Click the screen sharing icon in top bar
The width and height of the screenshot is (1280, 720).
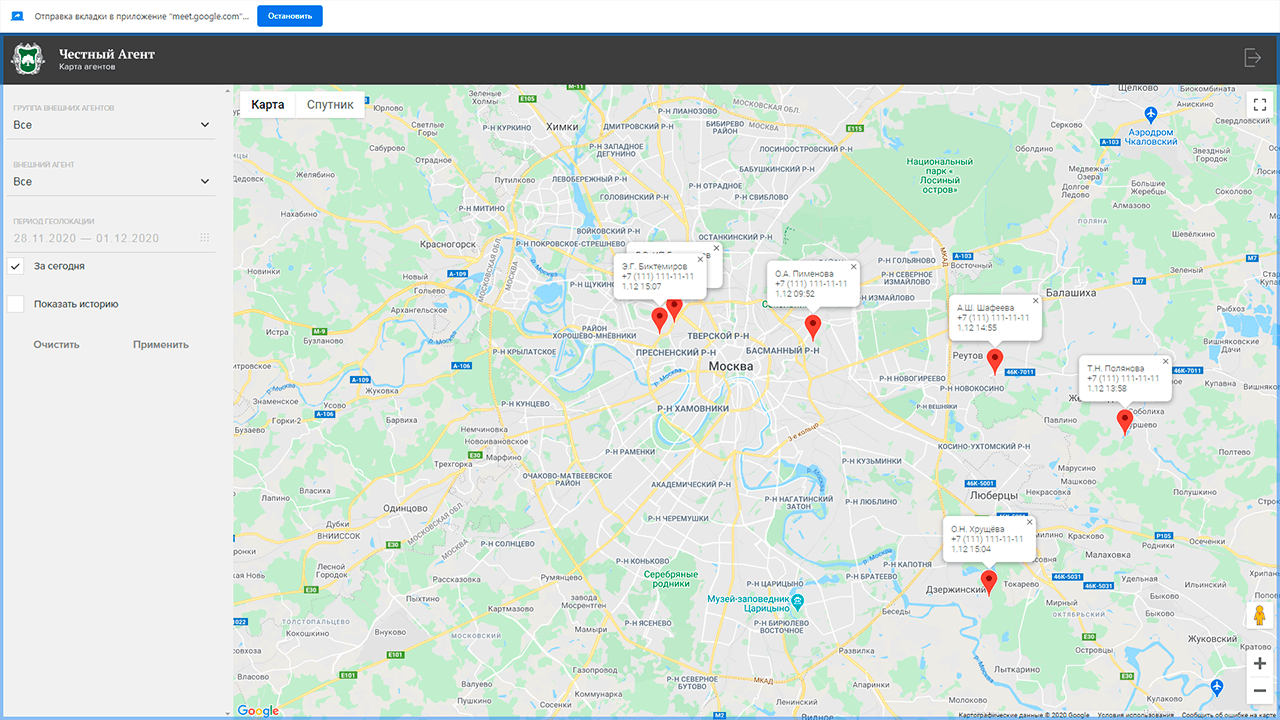click(17, 17)
